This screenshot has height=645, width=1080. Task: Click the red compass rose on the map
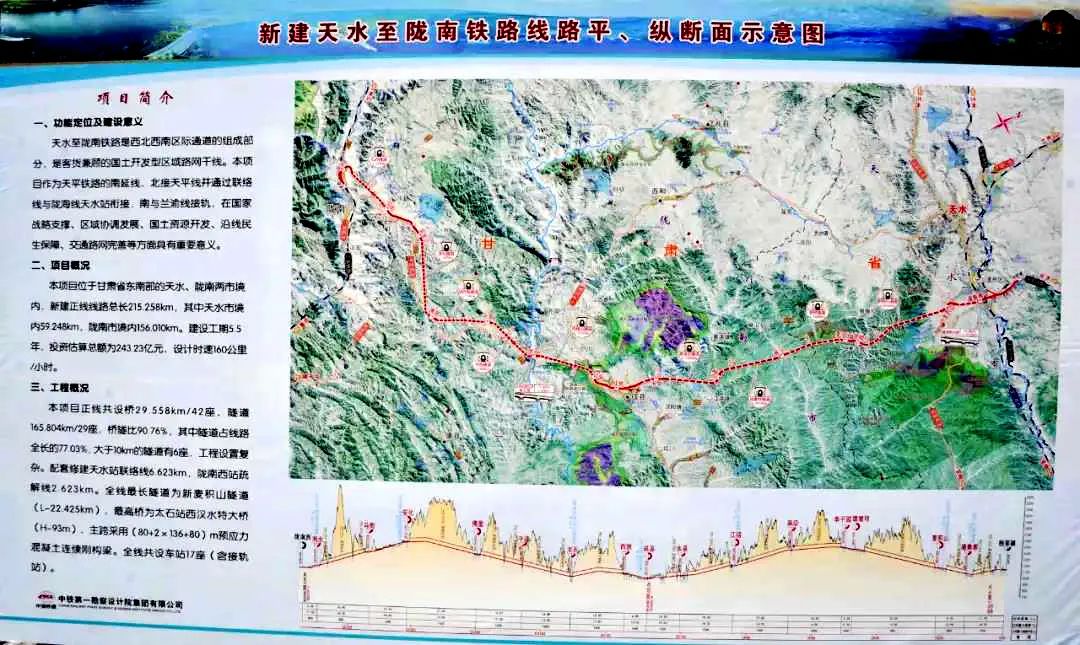pyautogui.click(x=1004, y=122)
